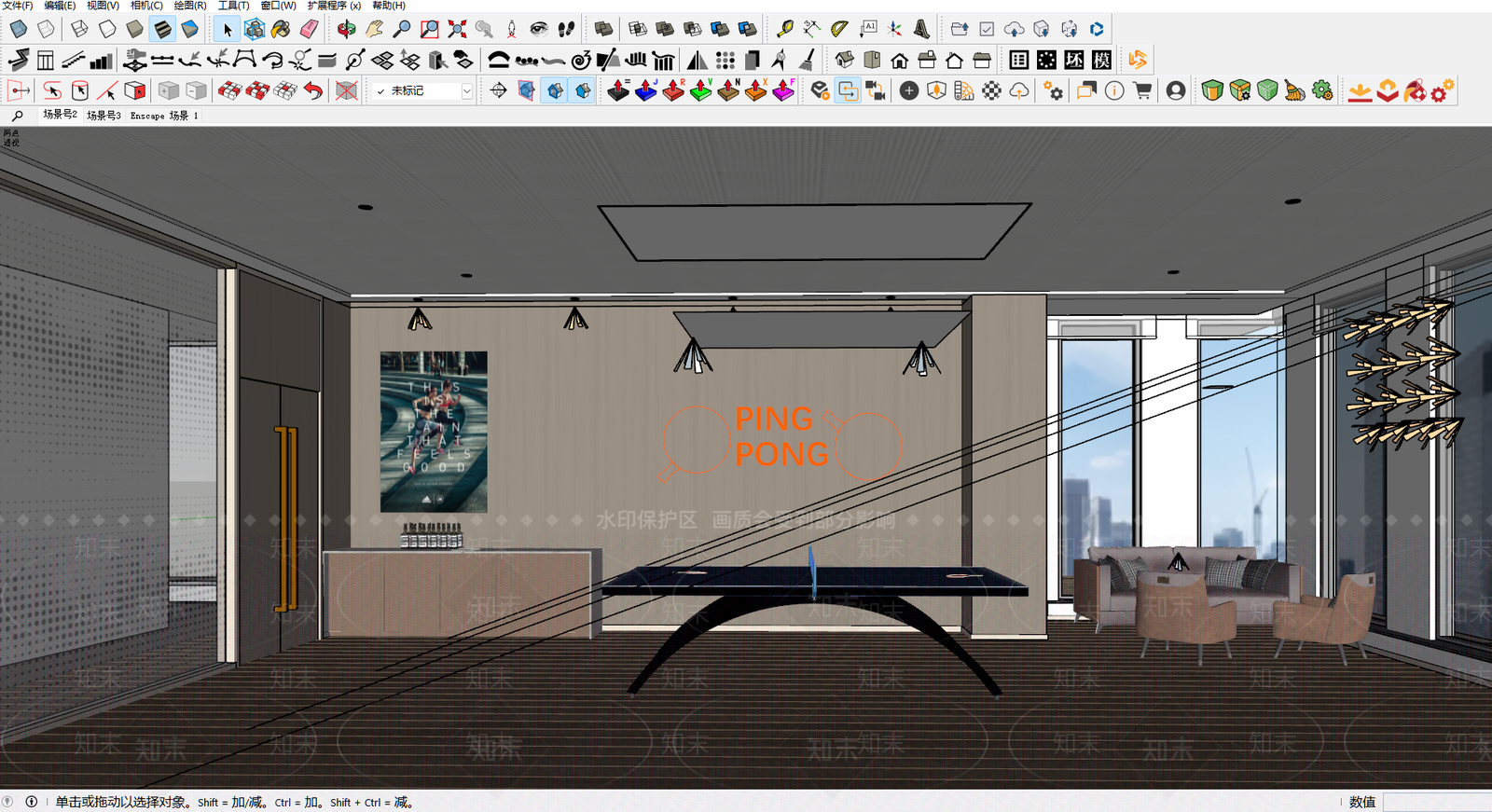Choose the Make Component tool
This screenshot has height=812, width=1492.
click(x=254, y=30)
